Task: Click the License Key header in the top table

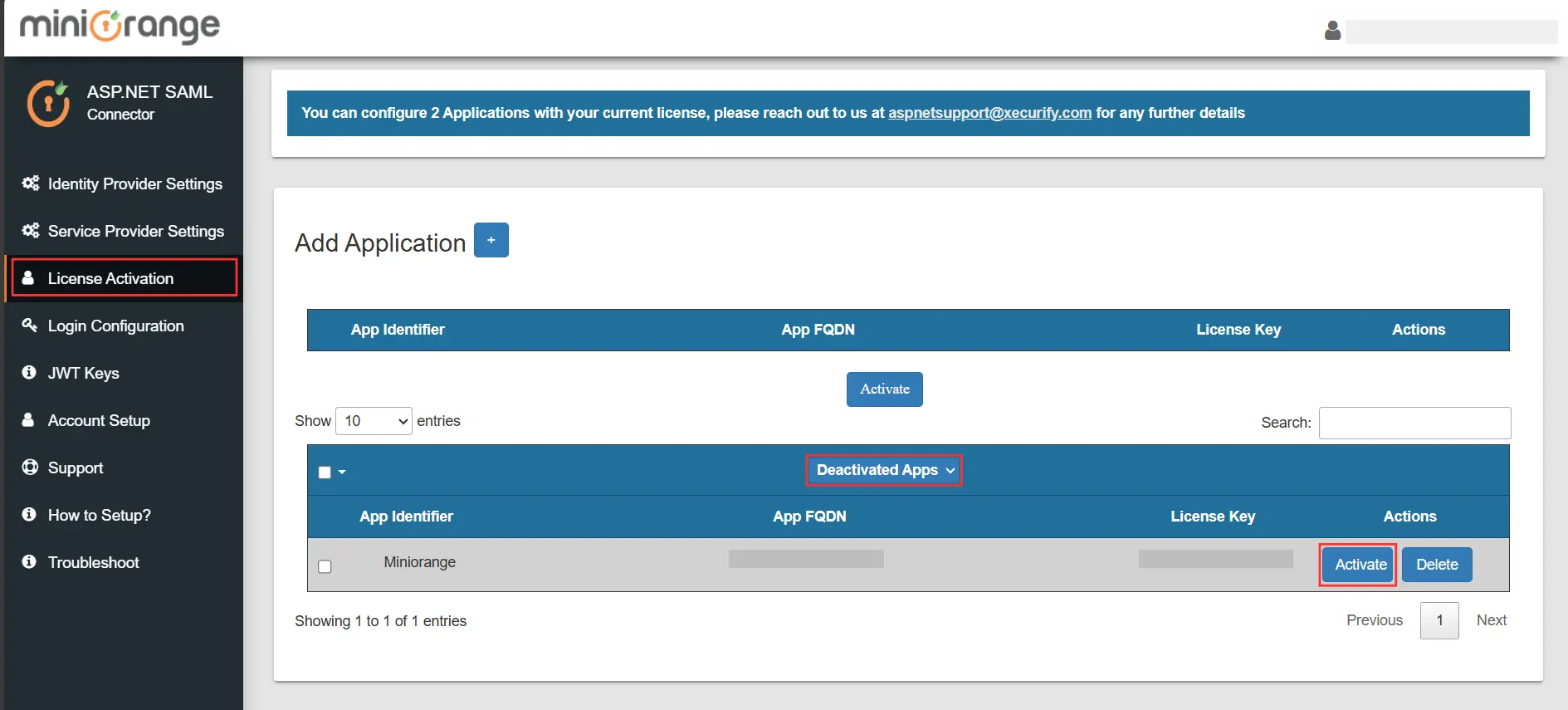Action: tap(1238, 330)
